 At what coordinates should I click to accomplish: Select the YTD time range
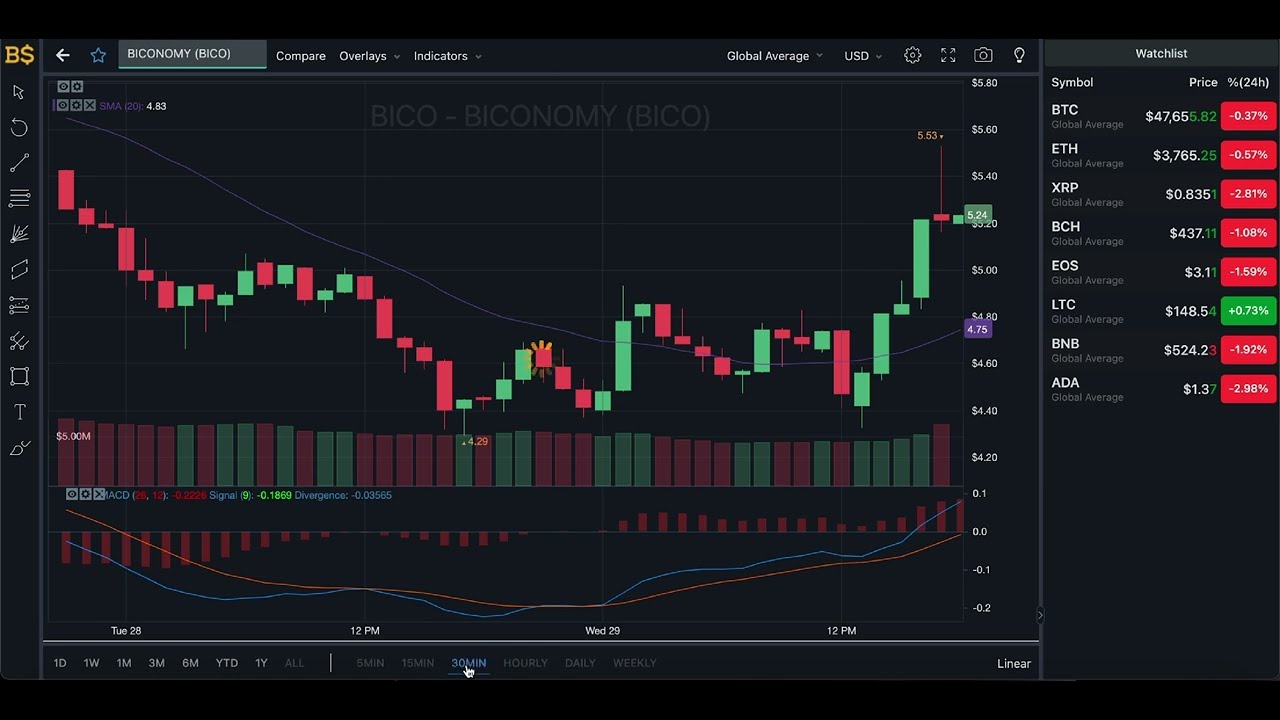click(x=227, y=663)
